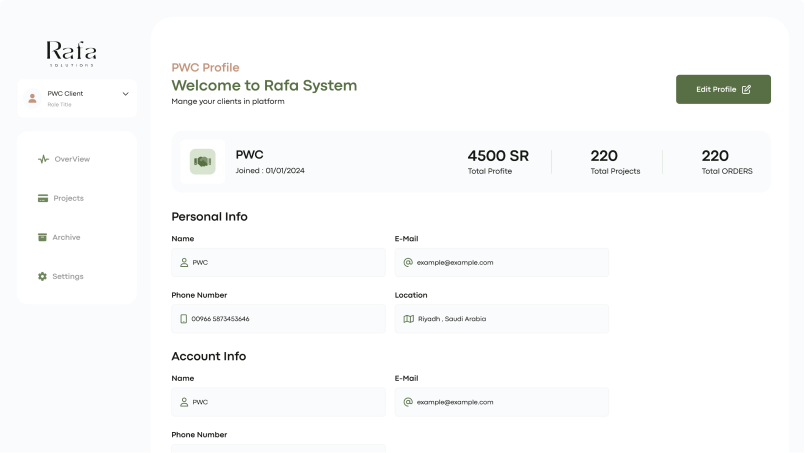Viewport: 805px width, 453px height.
Task: Expand the PWC Client account dropdown chevron
Action: (x=125, y=94)
